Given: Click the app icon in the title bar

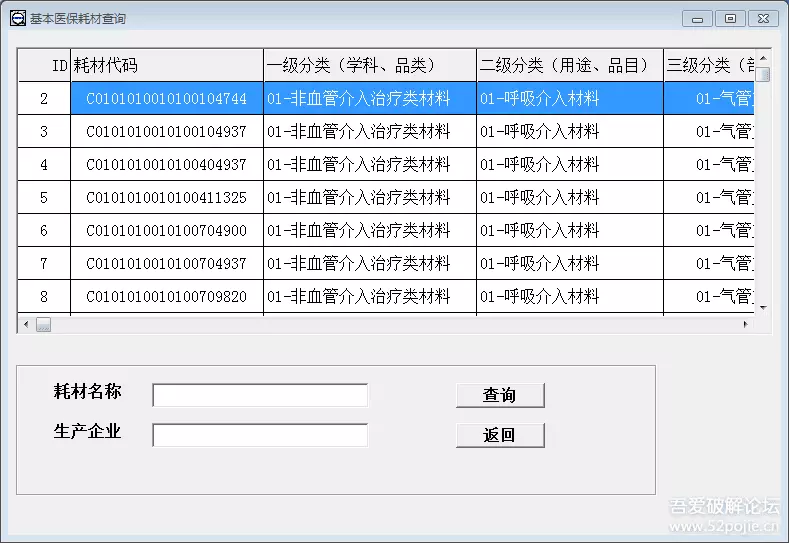Looking at the screenshot, I should (17, 18).
